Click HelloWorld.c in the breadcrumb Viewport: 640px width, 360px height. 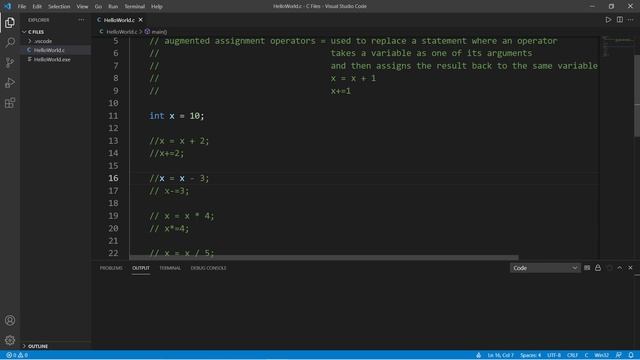122,31
